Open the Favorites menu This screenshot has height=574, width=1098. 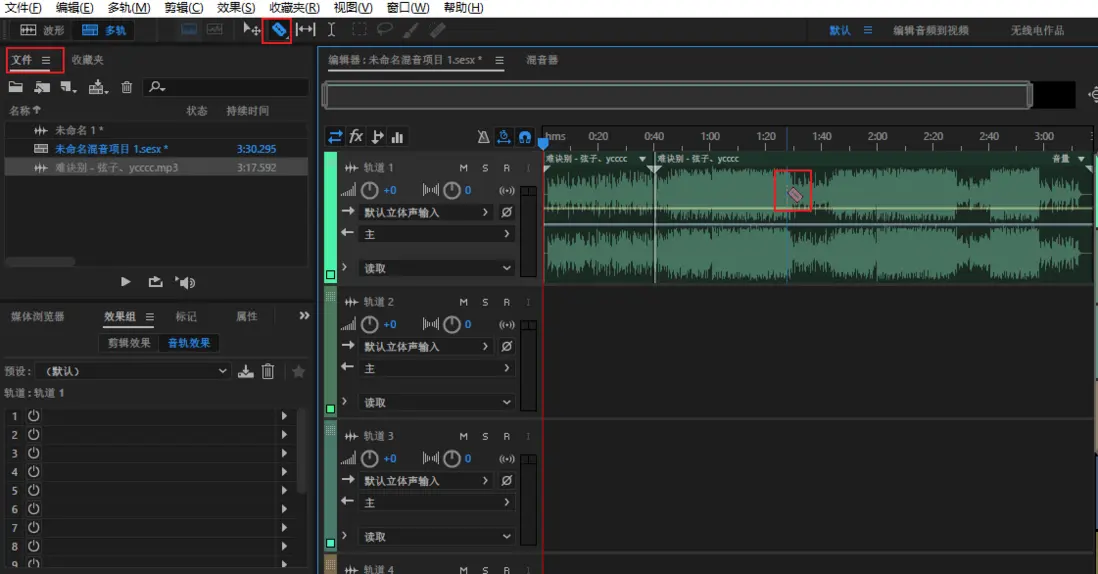point(295,8)
